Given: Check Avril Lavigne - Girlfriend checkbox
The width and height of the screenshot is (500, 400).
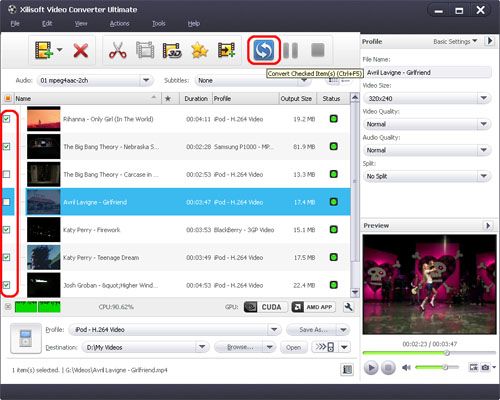Looking at the screenshot, I should (x=6, y=202).
